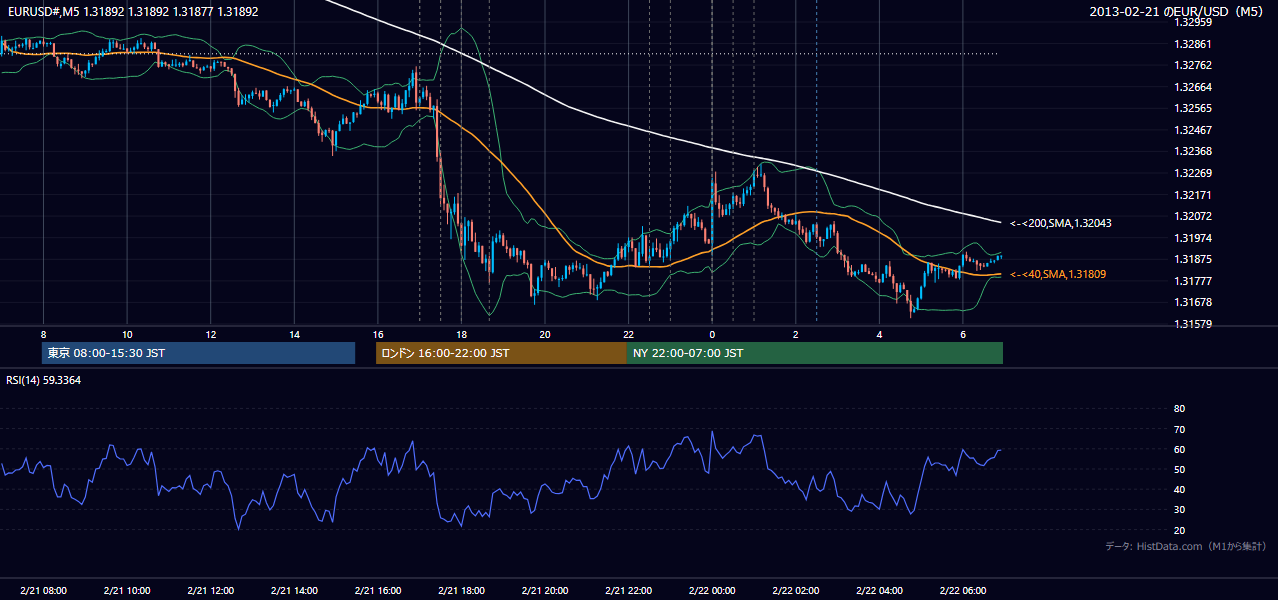Screen dimensions: 1278x600
Task: Click hour tick 4 under the price chart
Action: pyautogui.click(x=879, y=335)
